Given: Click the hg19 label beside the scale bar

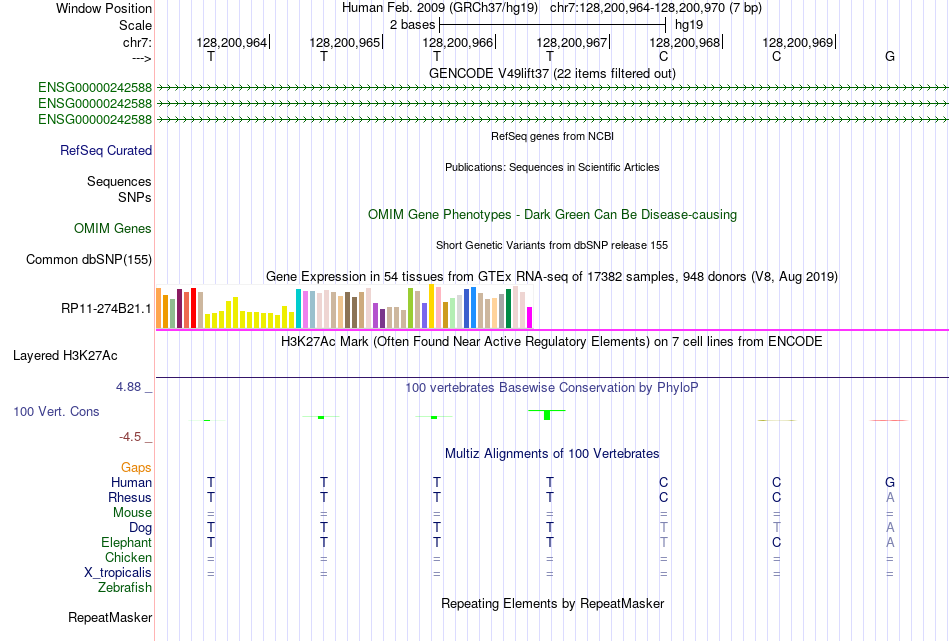Looking at the screenshot, I should [x=689, y=25].
